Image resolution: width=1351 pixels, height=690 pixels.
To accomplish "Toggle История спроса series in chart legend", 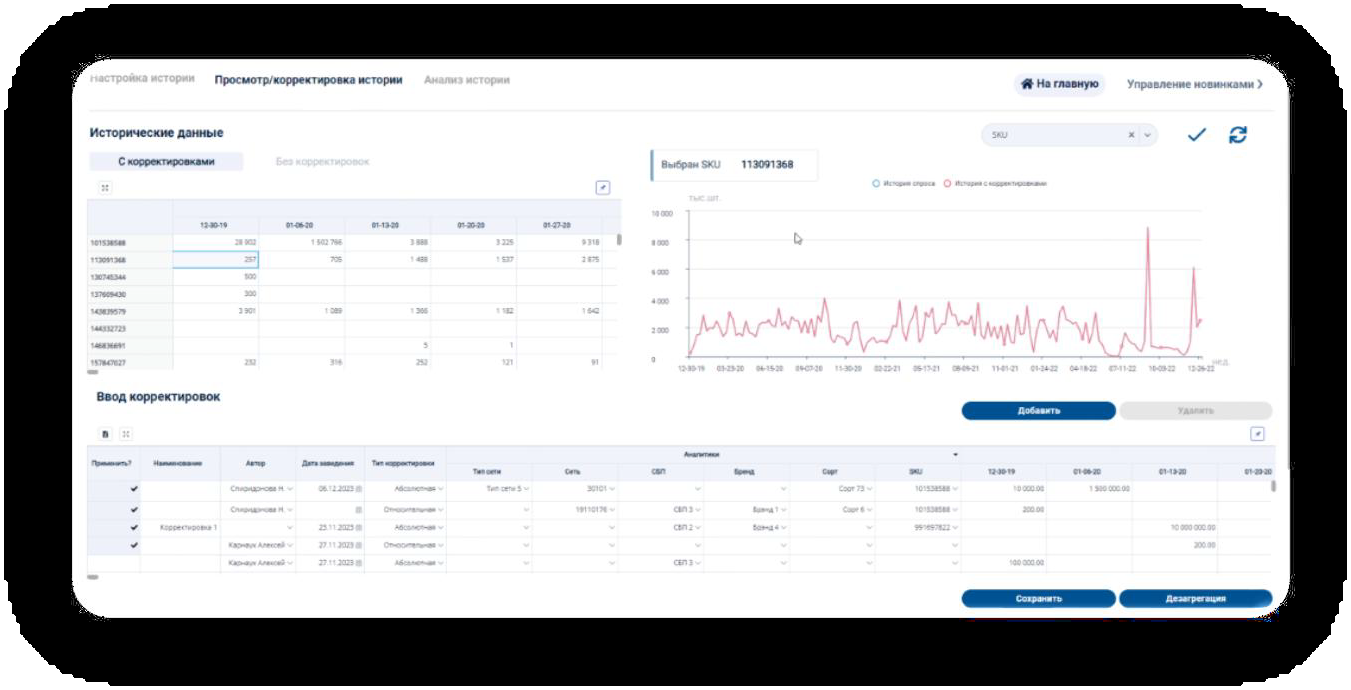I will tap(904, 184).
